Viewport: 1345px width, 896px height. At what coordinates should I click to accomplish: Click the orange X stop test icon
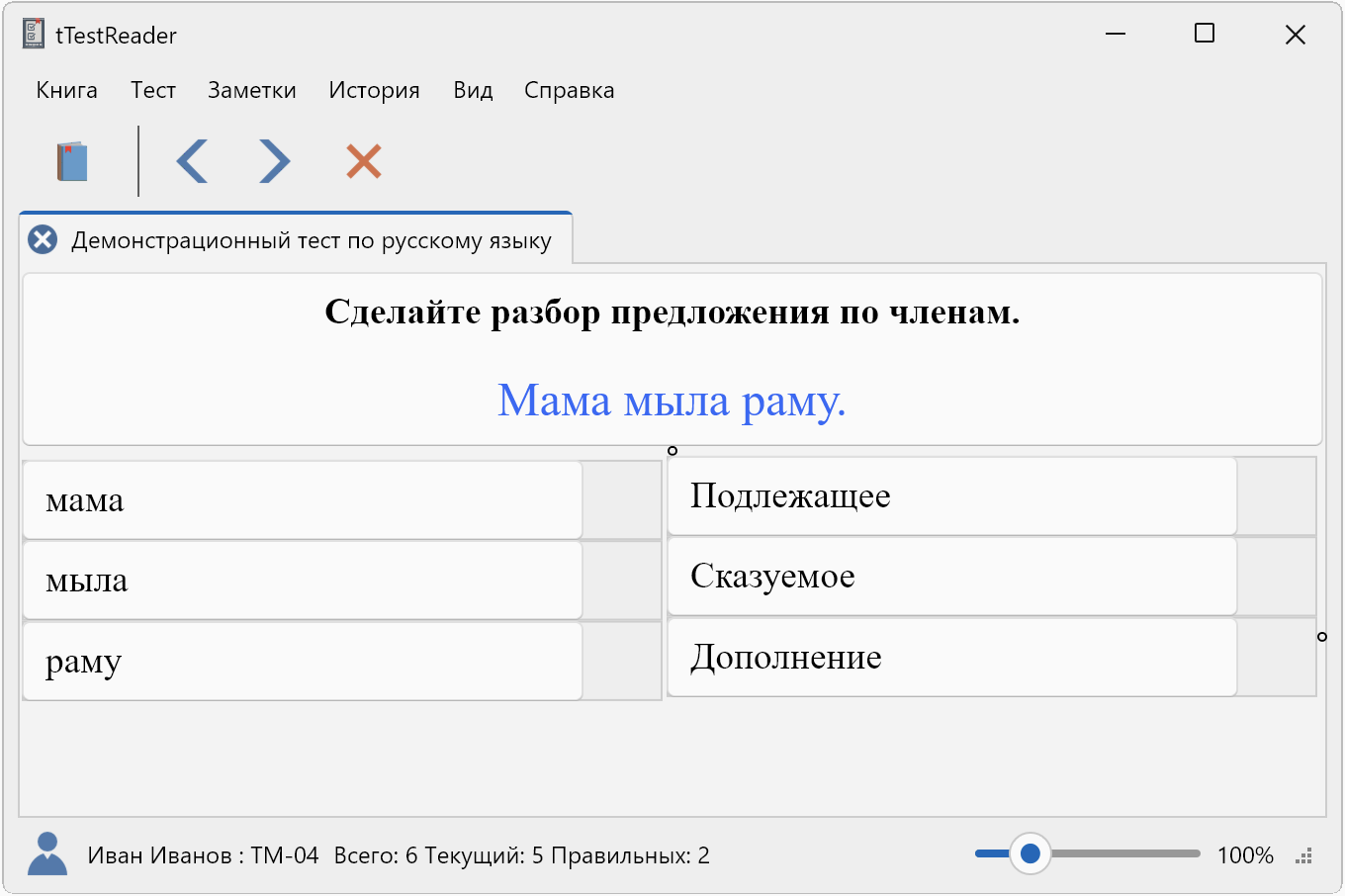tap(364, 161)
